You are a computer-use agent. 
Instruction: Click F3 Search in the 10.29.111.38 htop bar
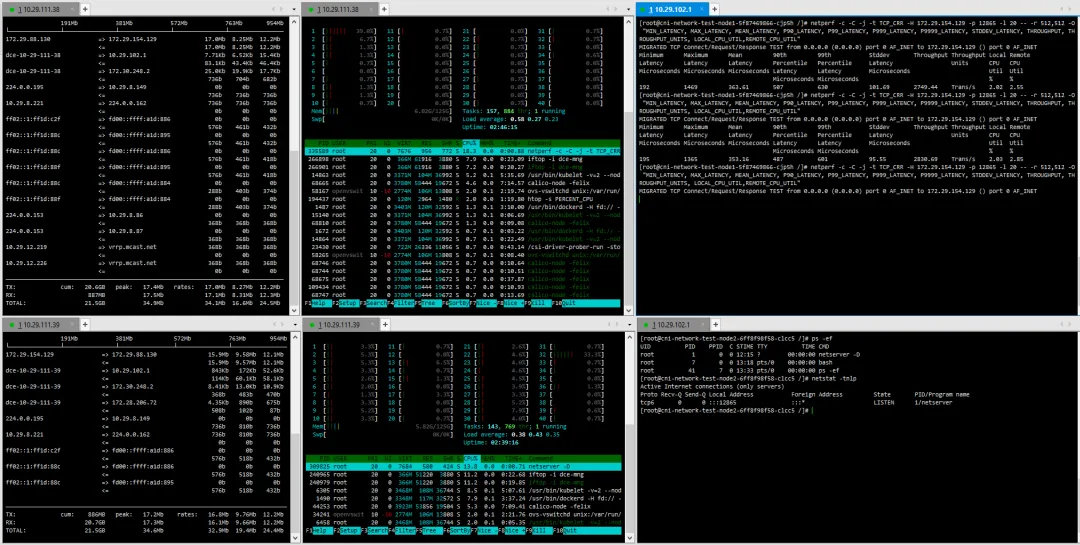tap(374, 302)
